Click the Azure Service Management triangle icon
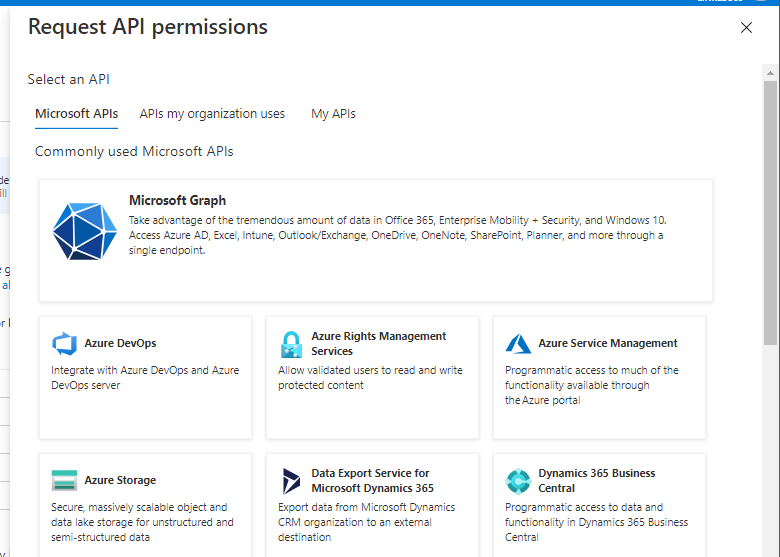 click(518, 344)
